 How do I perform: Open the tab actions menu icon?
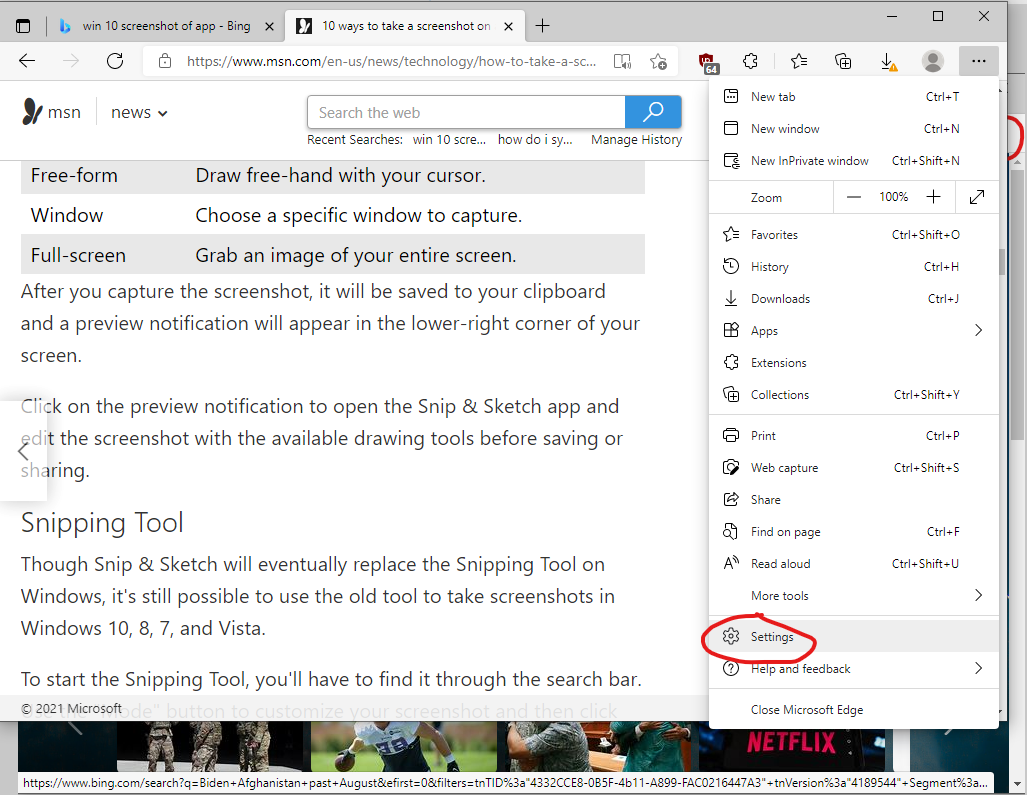pyautogui.click(x=23, y=26)
